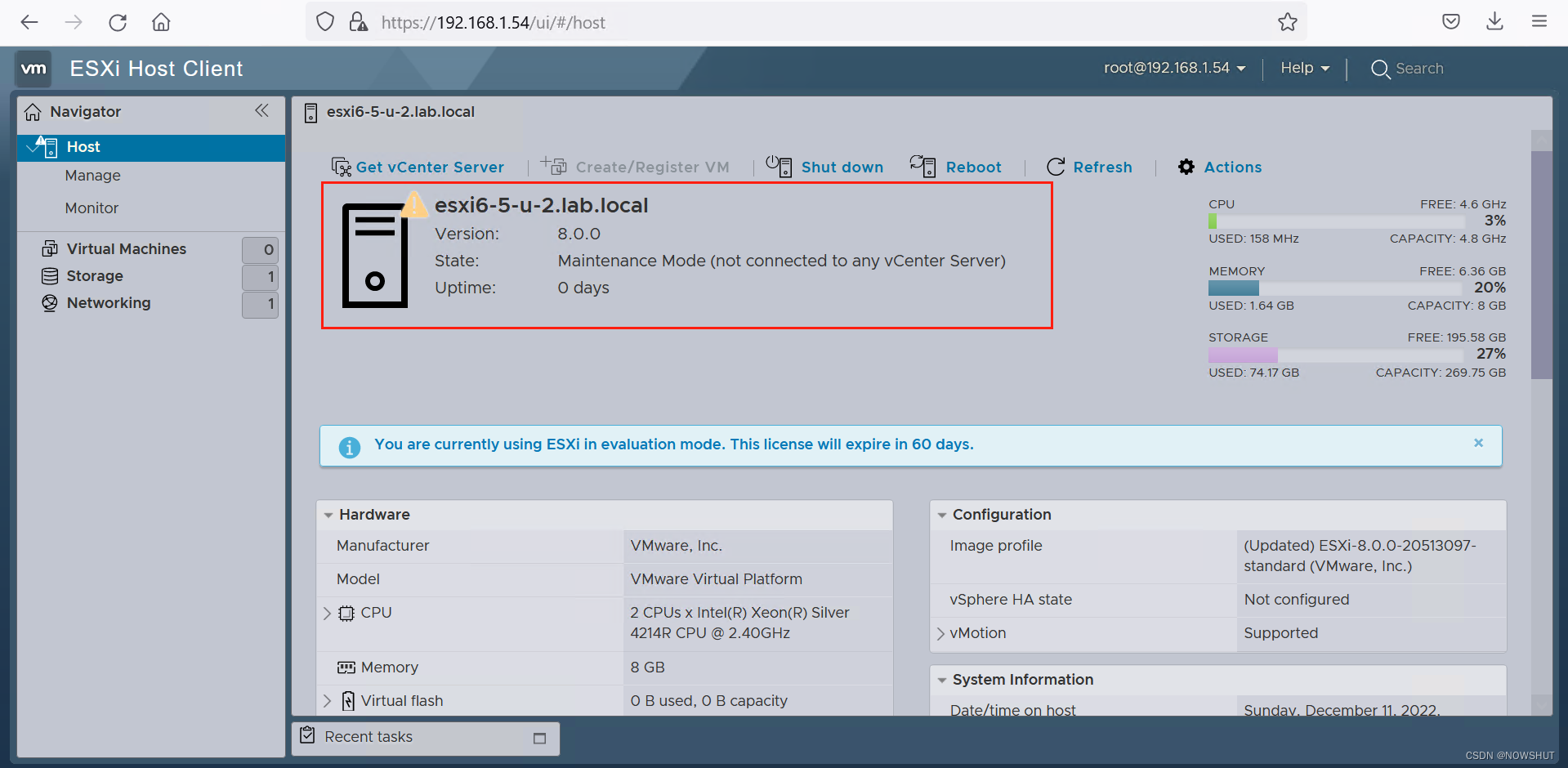The image size is (1568, 768).
Task: Open the browser hamburger menu
Action: [x=1539, y=21]
